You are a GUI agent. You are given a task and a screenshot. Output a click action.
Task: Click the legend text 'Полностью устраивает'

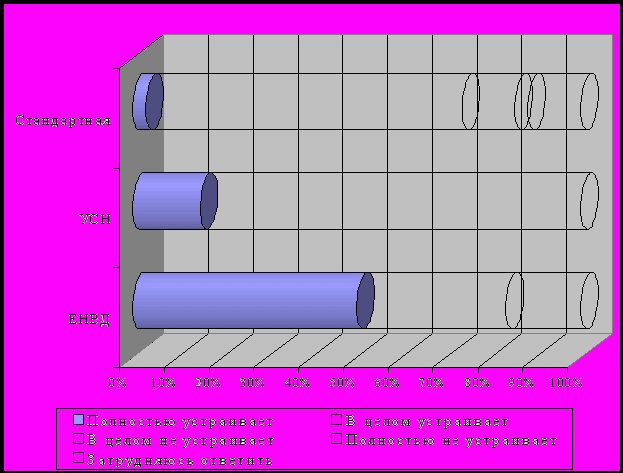click(180, 421)
